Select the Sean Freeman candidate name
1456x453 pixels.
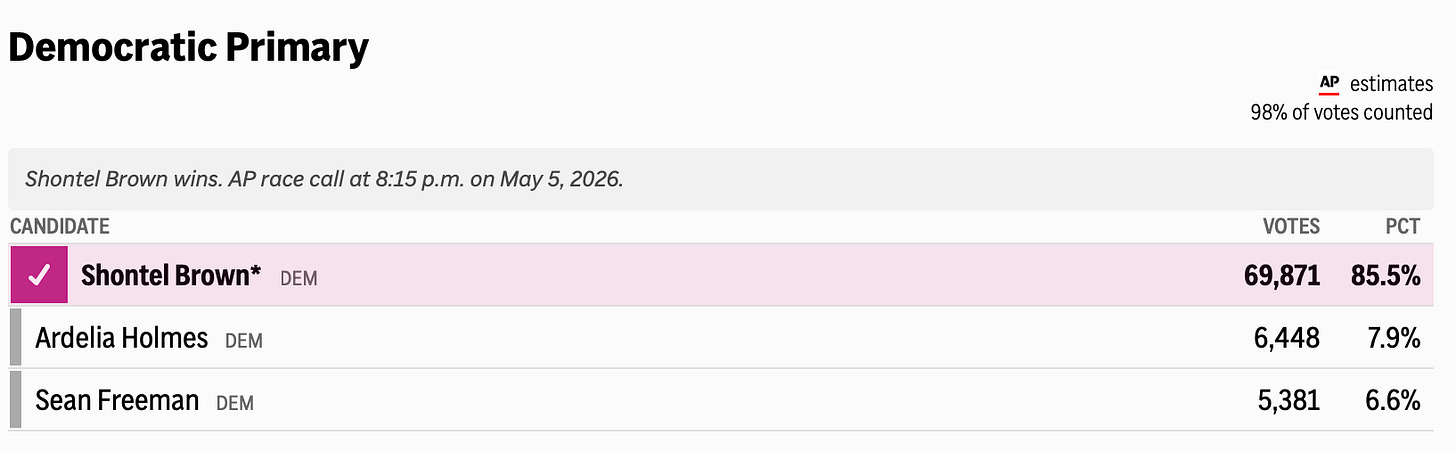tap(117, 401)
